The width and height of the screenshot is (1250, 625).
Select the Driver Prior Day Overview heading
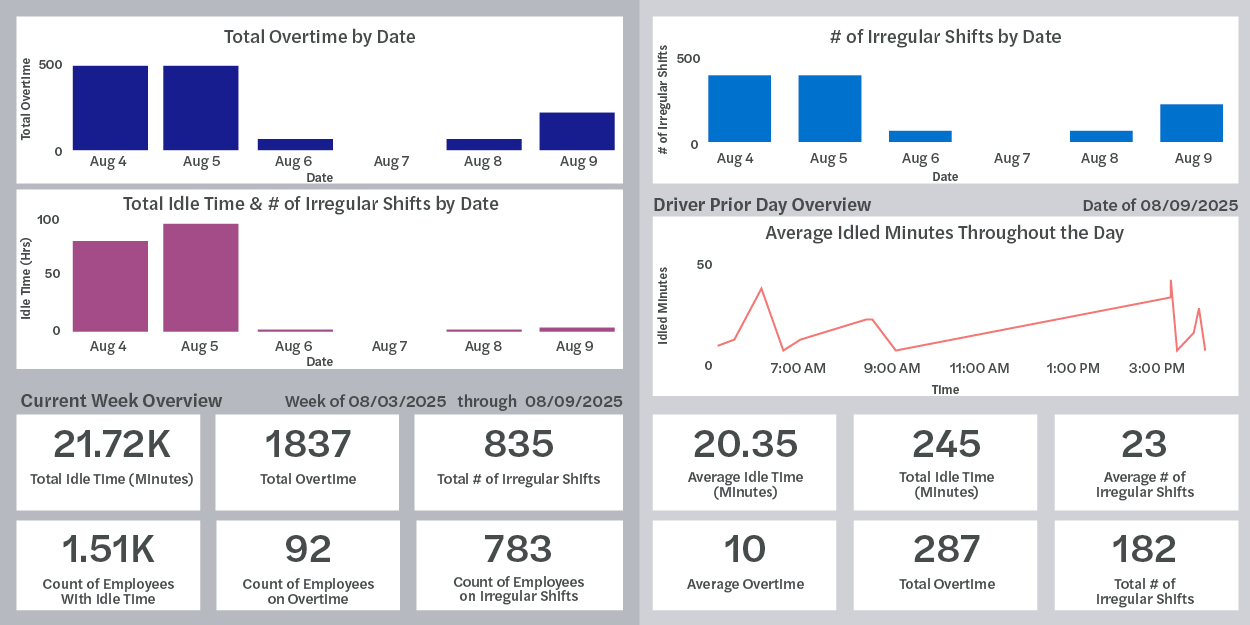click(x=762, y=205)
